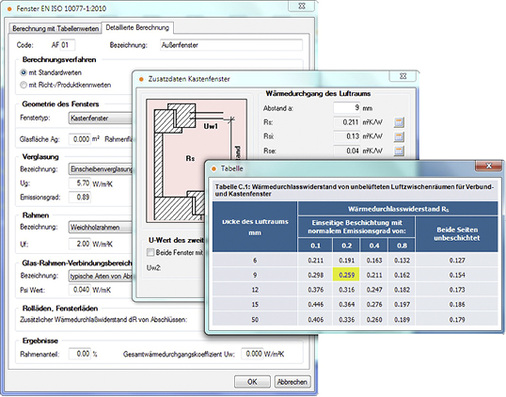Click the Abbrechen button
This screenshot has height=397, width=506.
[x=292, y=382]
